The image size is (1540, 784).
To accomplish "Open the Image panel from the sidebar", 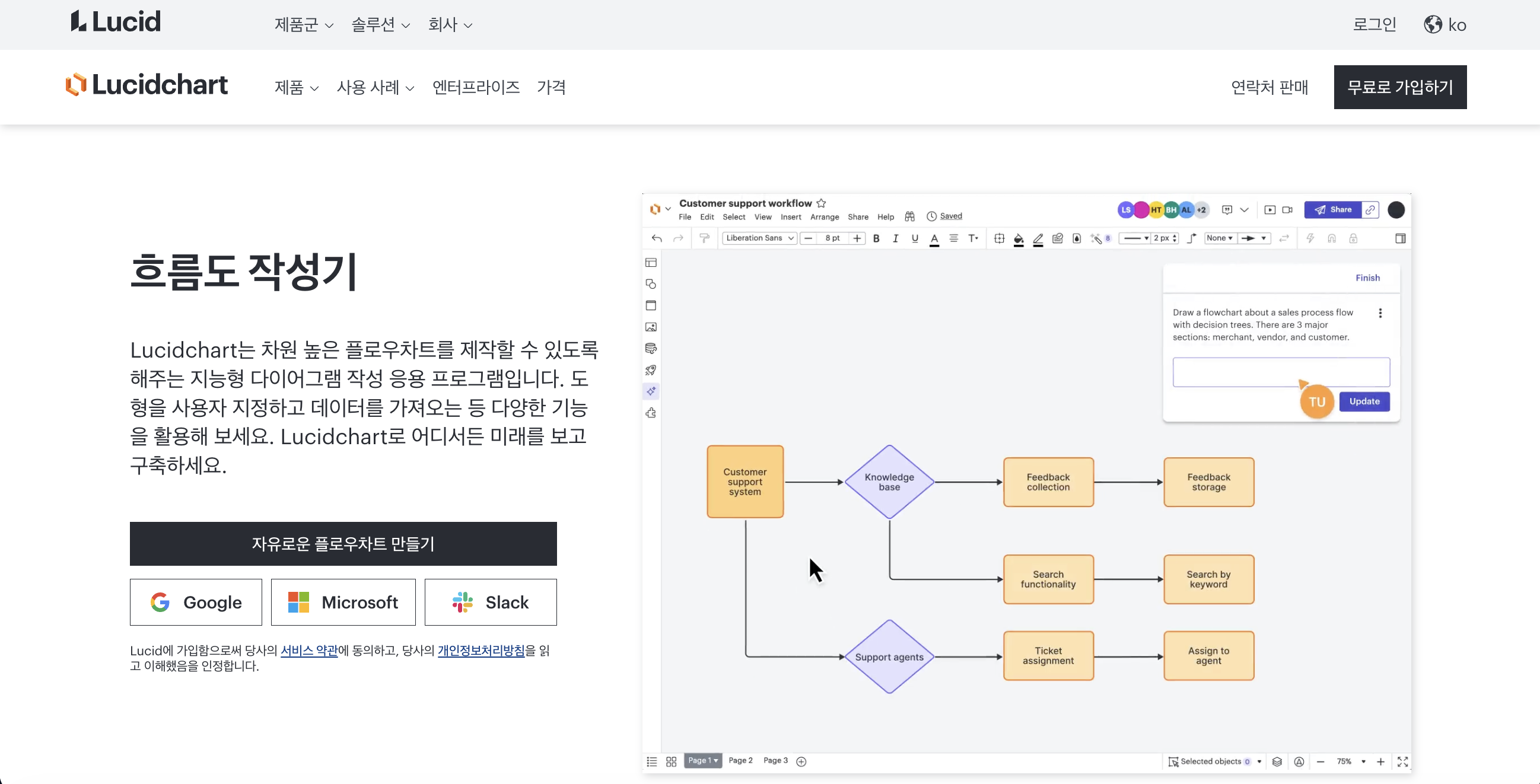I will 650,327.
